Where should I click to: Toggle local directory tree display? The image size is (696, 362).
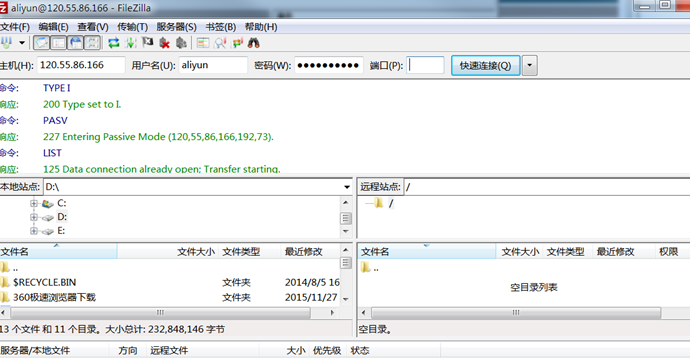59,43
